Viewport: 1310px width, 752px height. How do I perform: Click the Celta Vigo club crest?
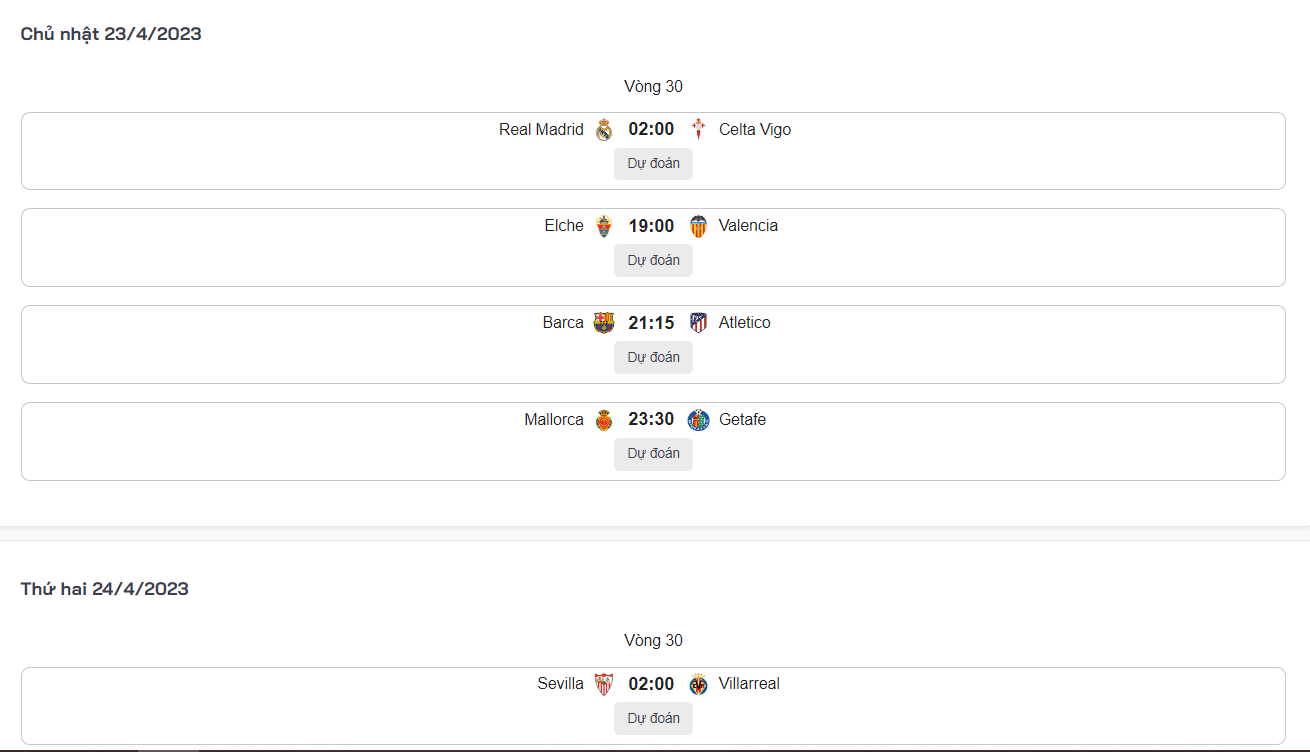[x=699, y=130]
